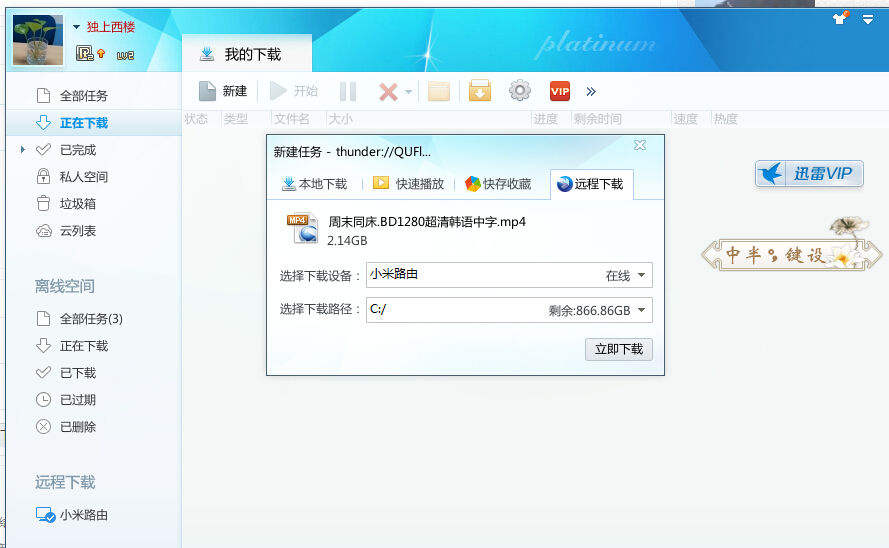This screenshot has height=548, width=889.
Task: Click the 剩余时间 column header
Action: click(x=598, y=119)
